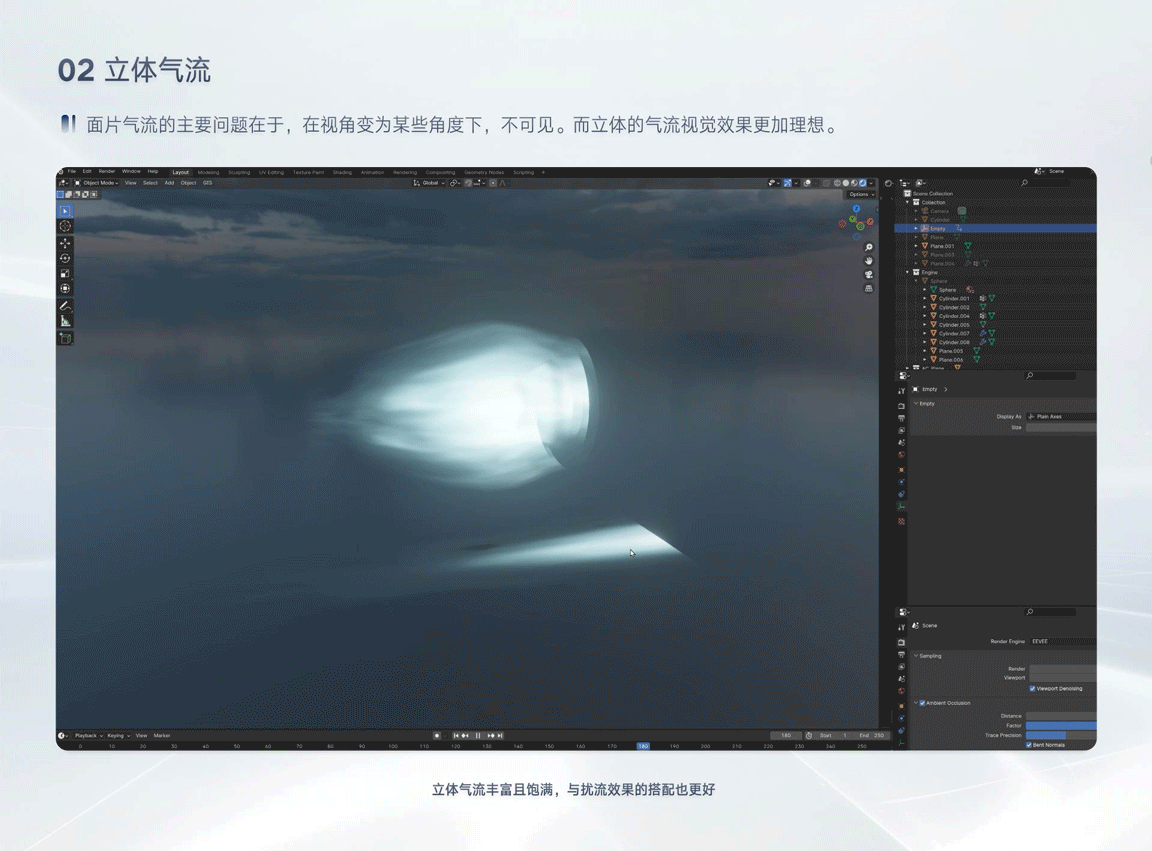Switch to the Shading workspace tab
1152x851 pixels.
click(x=342, y=173)
